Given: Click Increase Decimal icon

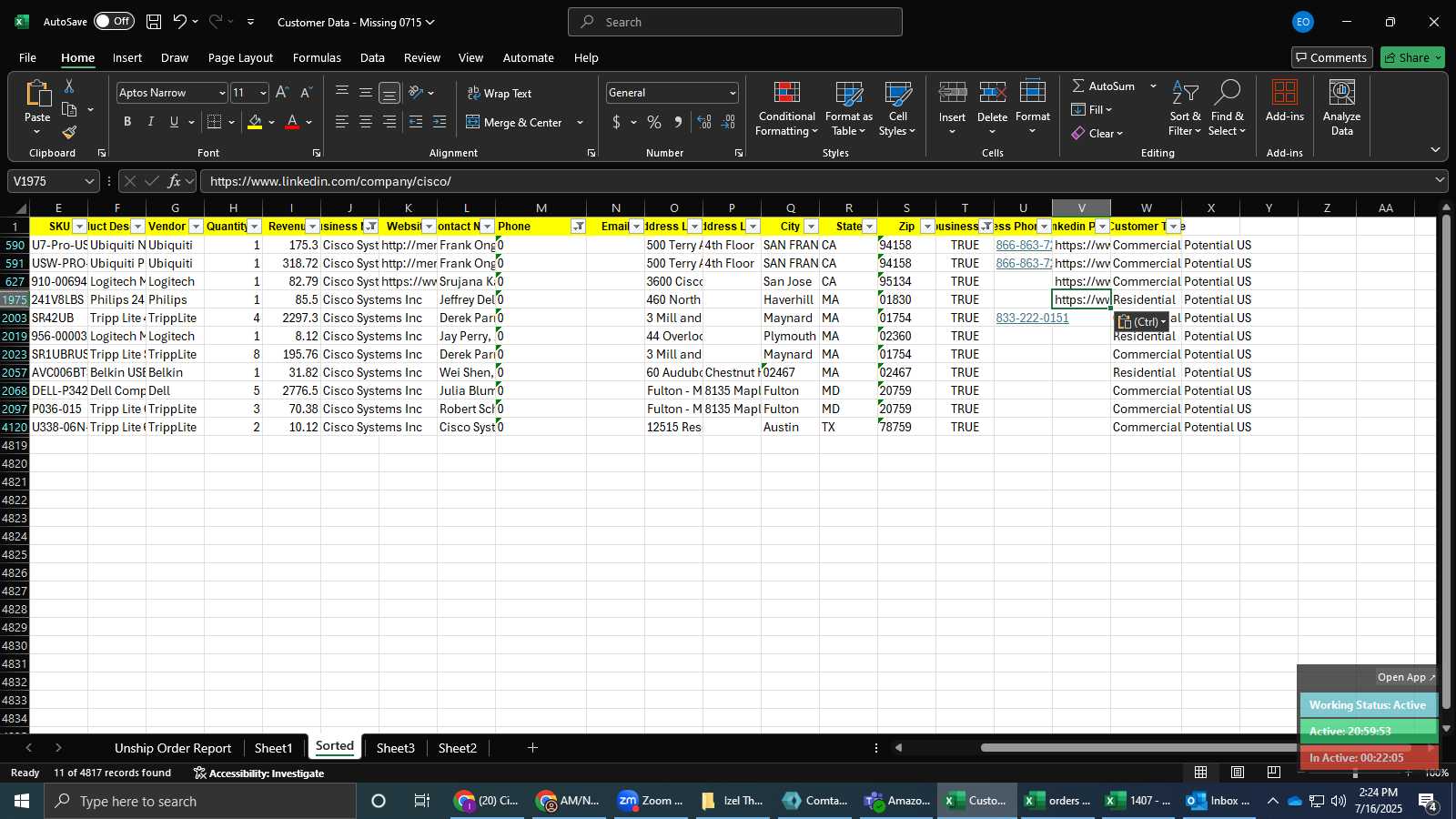Looking at the screenshot, I should [704, 122].
